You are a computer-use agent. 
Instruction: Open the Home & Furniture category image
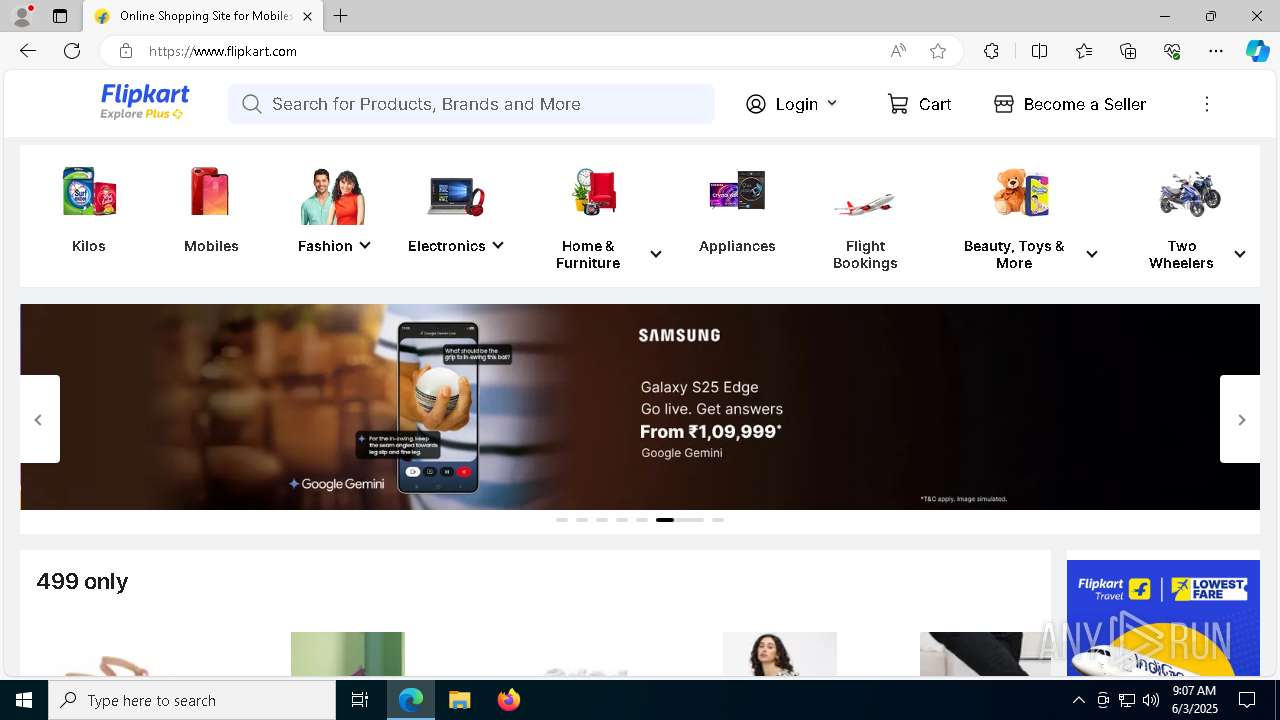(595, 192)
